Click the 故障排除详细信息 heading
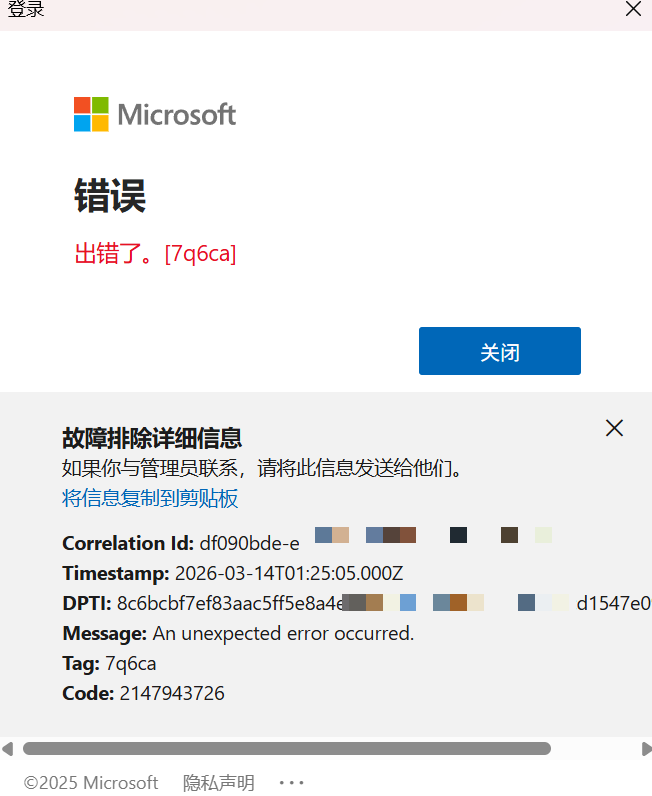This screenshot has height=796, width=652. (x=152, y=438)
